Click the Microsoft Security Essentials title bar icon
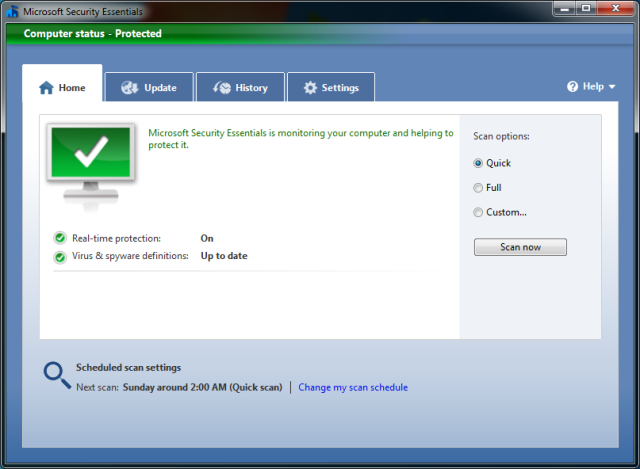640x469 pixels. pos(12,11)
